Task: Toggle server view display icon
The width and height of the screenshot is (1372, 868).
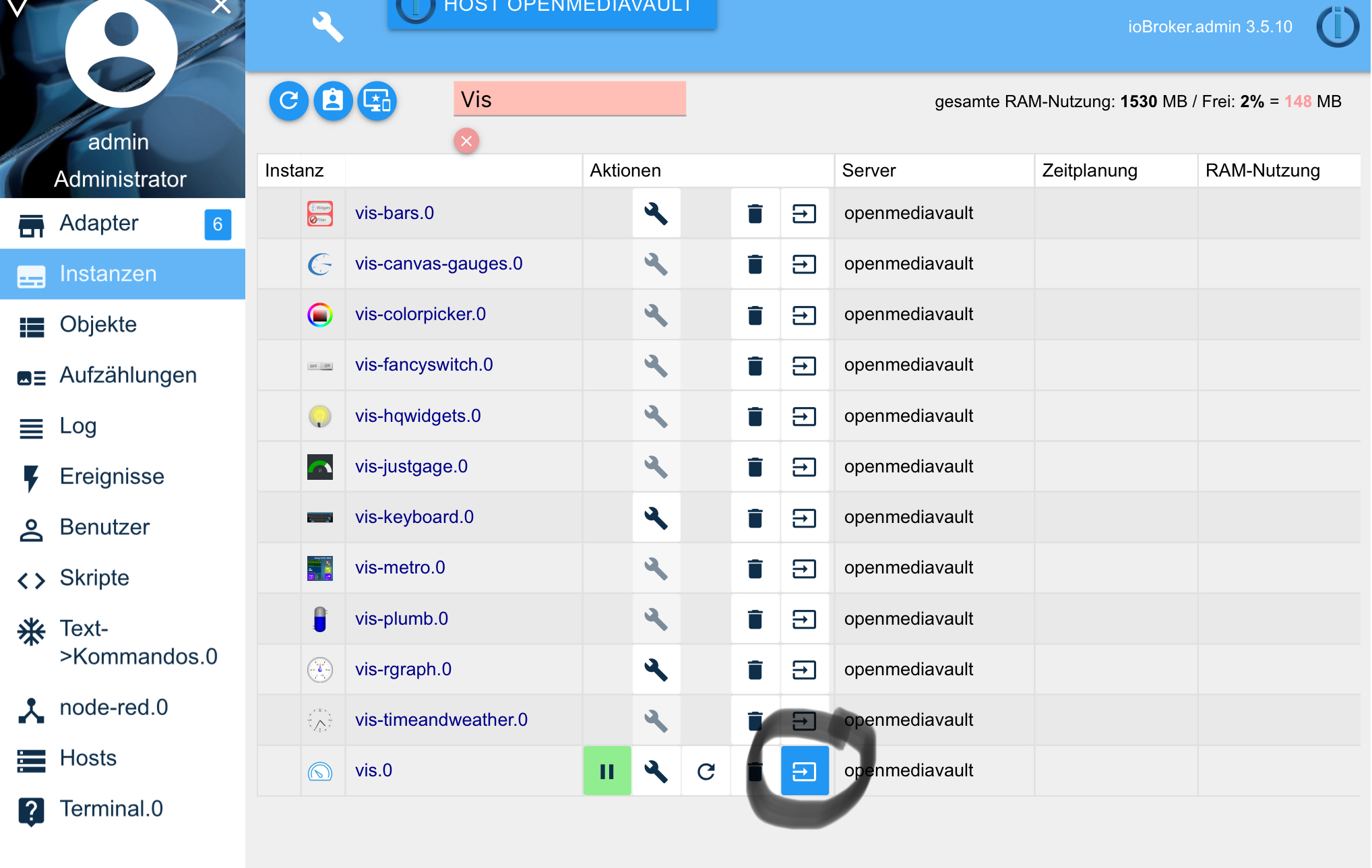Action: (377, 101)
